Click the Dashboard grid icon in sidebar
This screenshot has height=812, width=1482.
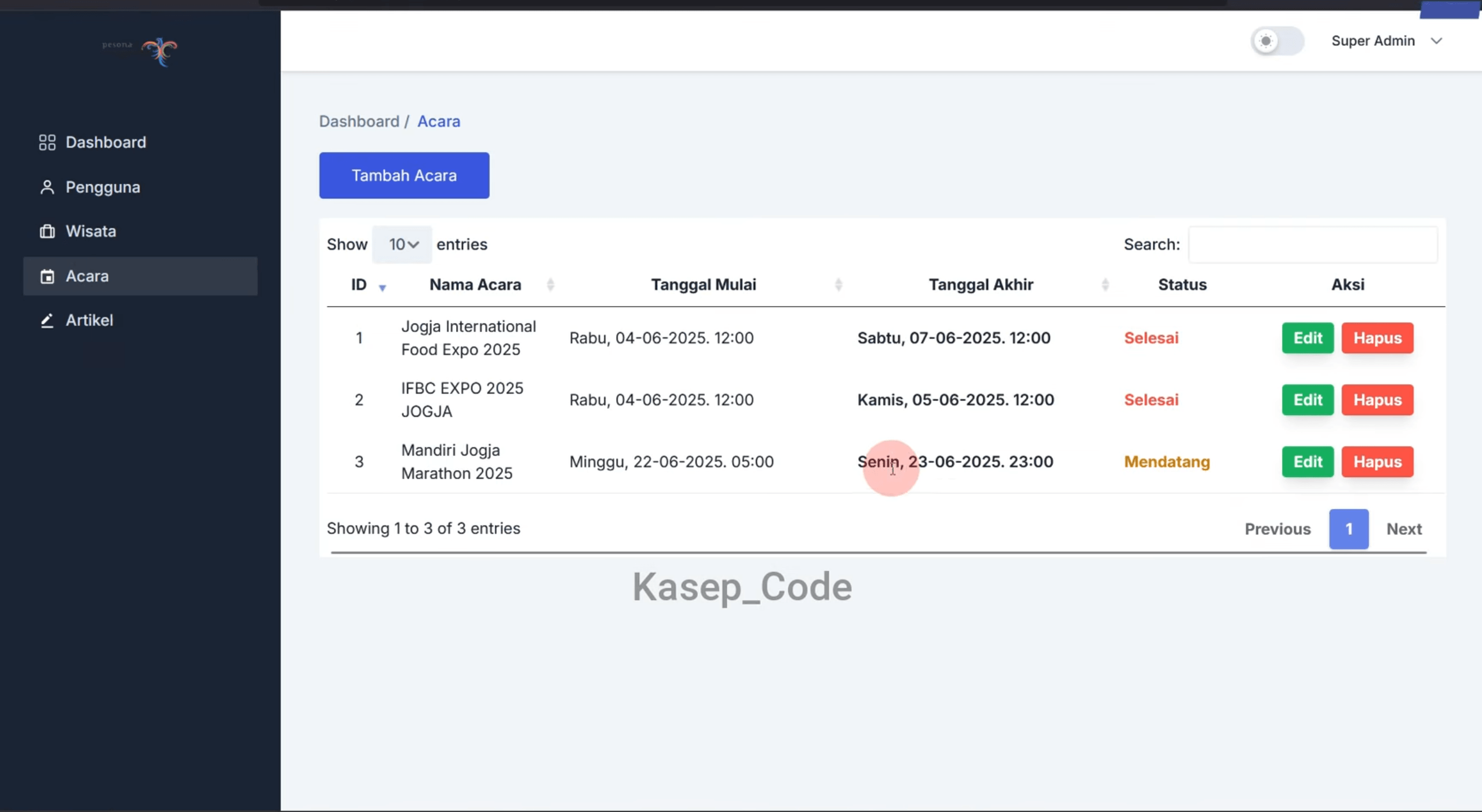pyautogui.click(x=47, y=143)
